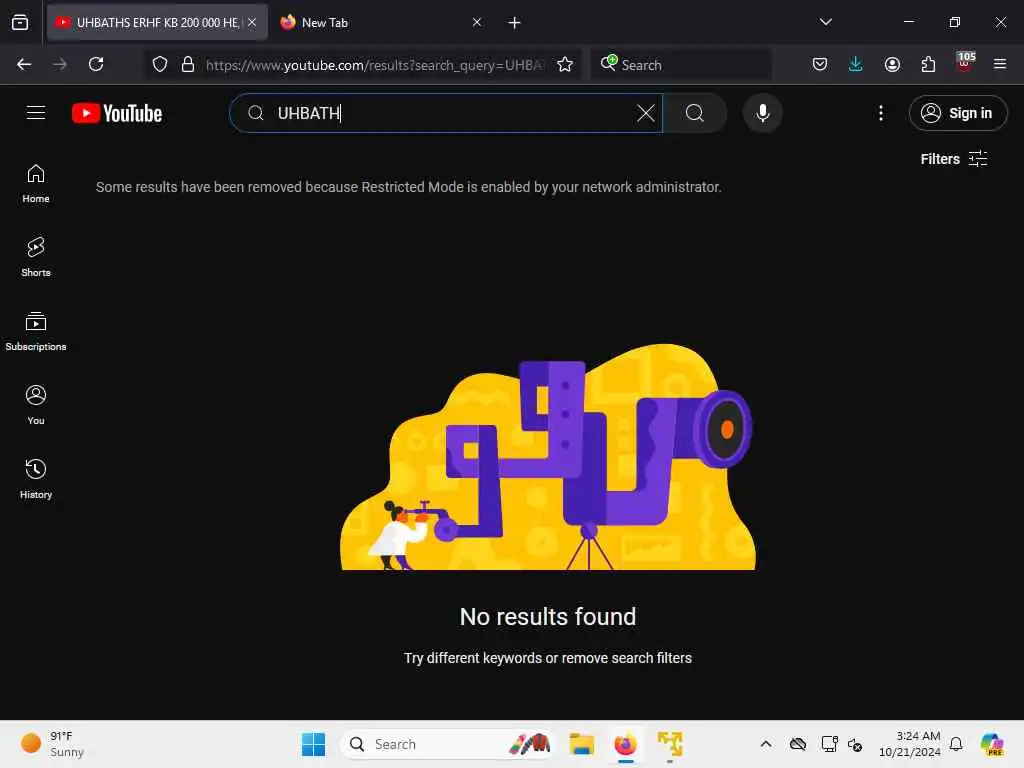Save page to Pocket
Viewport: 1024px width, 768px height.
click(x=820, y=64)
